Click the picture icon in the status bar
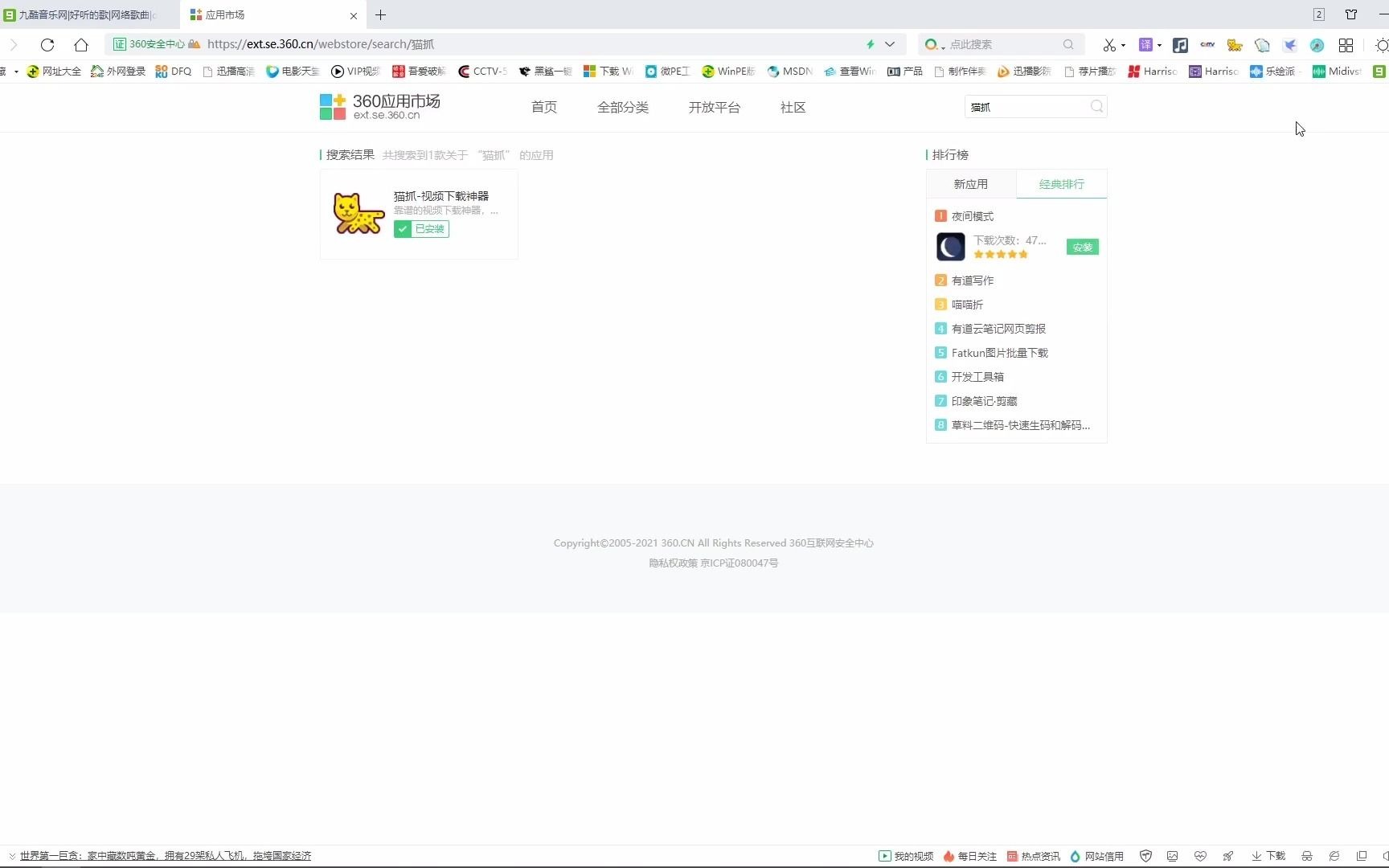1389x868 pixels. [1173, 856]
